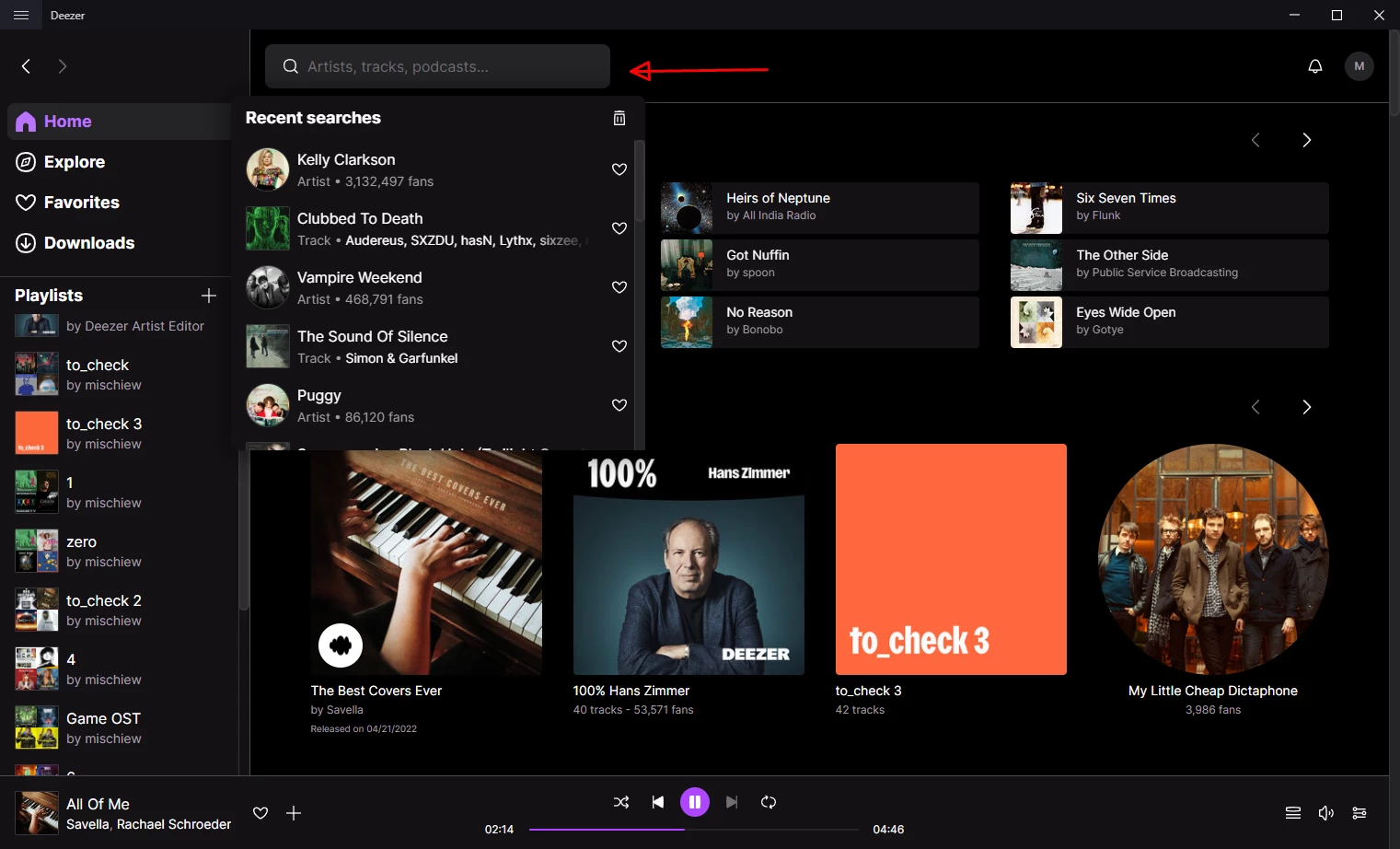Favorite Vampire Weekend in recent searches
1400x849 pixels.
point(619,287)
